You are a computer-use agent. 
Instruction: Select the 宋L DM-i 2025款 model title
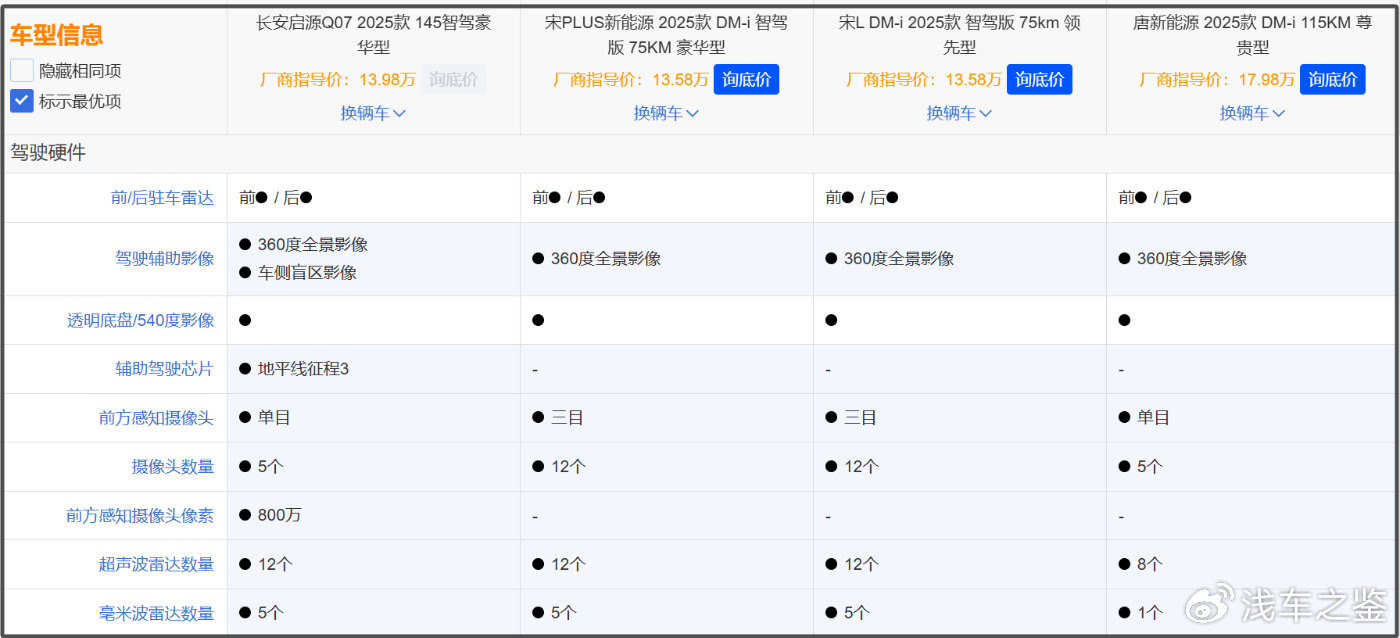point(959,34)
